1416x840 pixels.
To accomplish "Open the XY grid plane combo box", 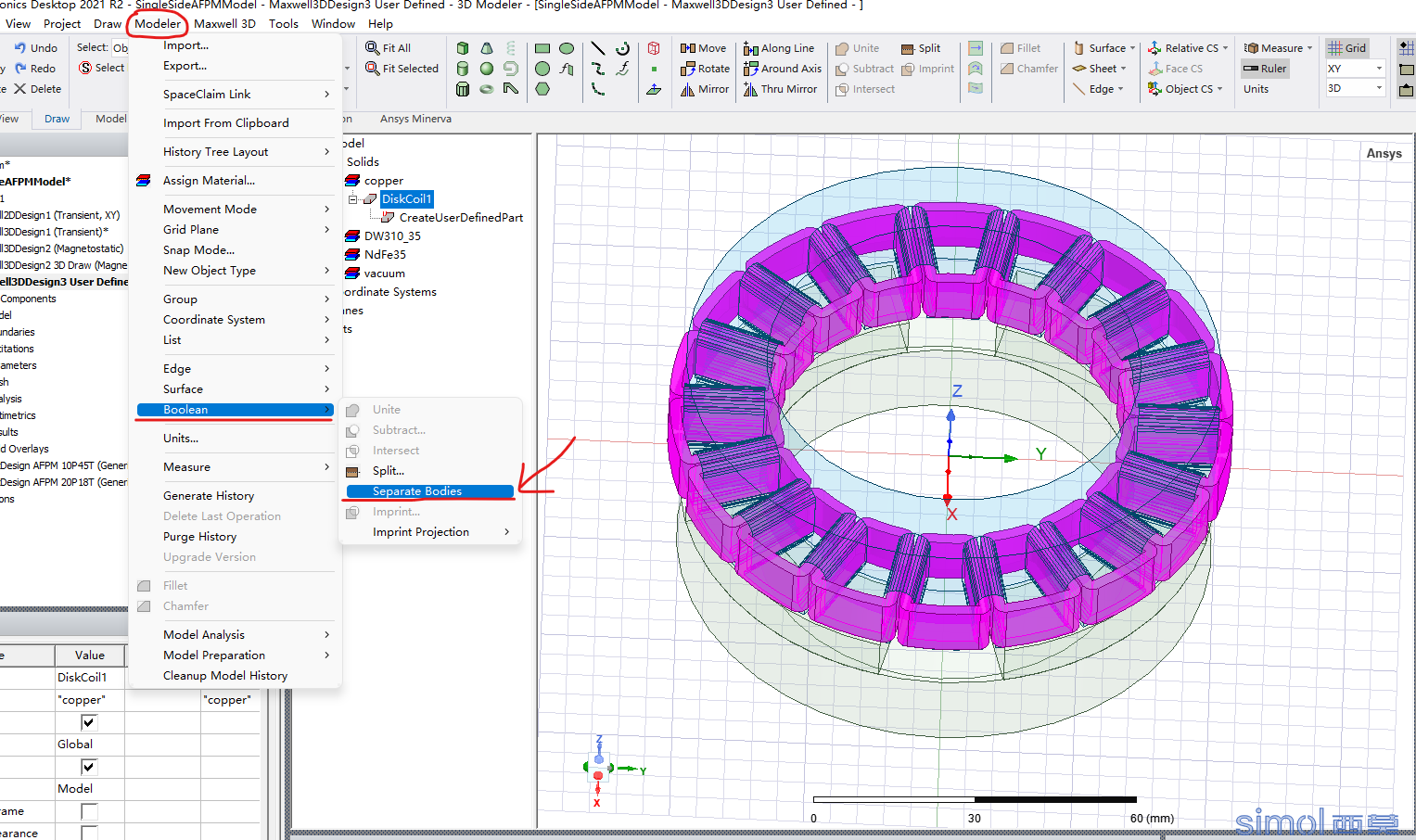I will [x=1355, y=69].
